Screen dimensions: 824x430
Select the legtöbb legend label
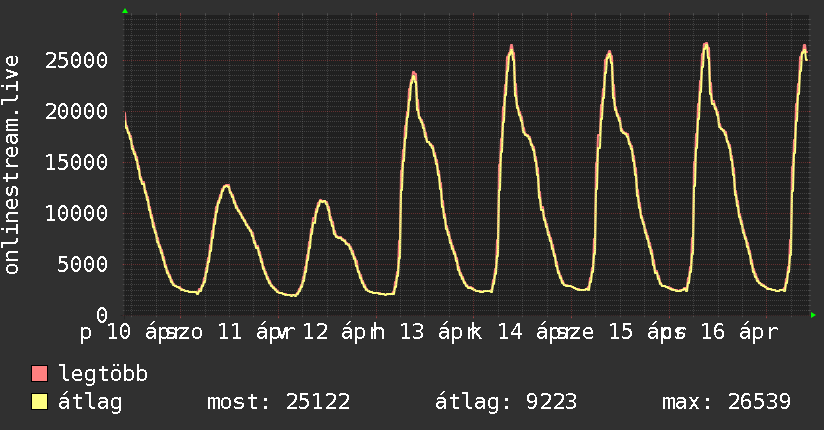point(104,373)
